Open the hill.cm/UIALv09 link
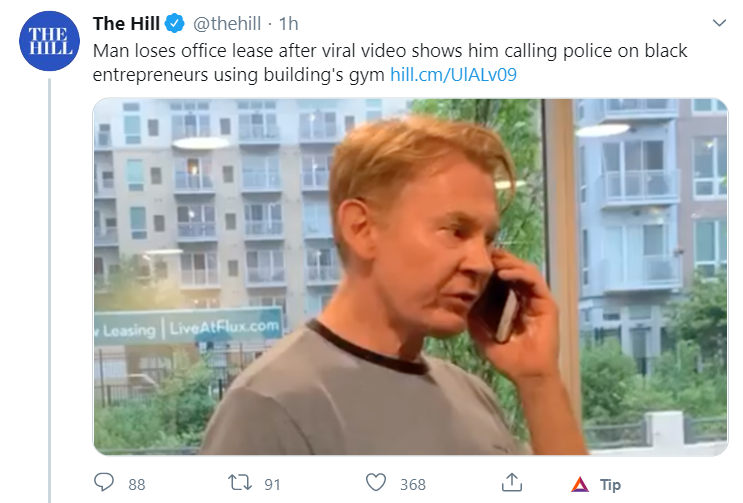The width and height of the screenshot is (743, 503). pos(453,75)
